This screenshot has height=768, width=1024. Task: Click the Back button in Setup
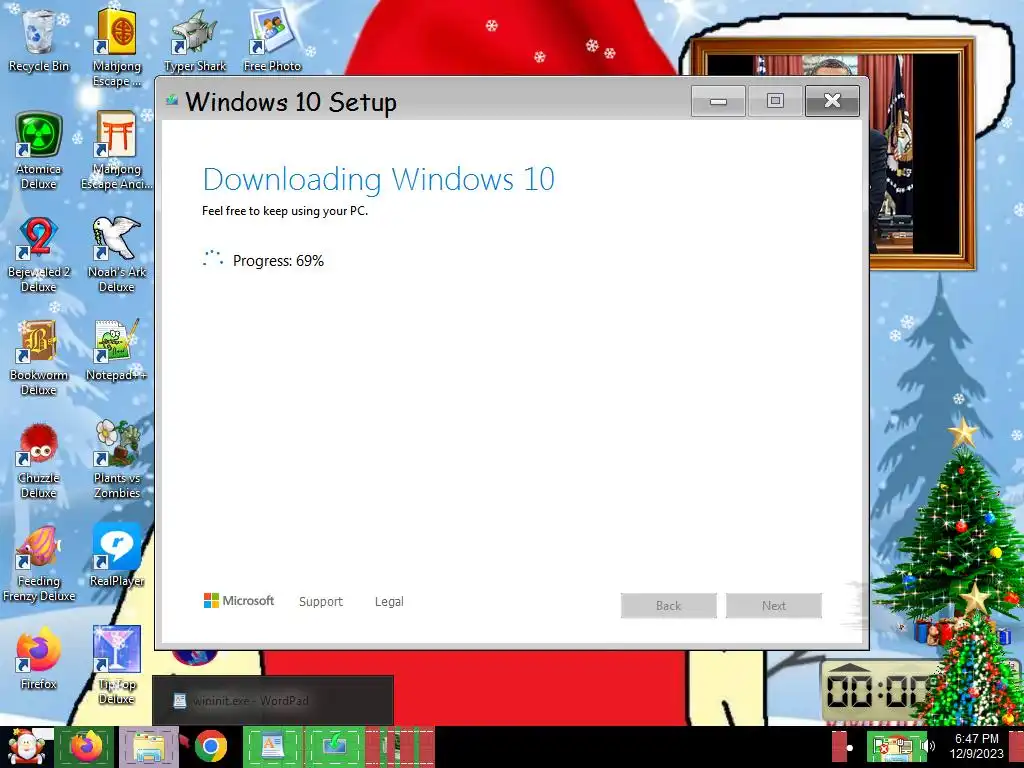(x=669, y=605)
